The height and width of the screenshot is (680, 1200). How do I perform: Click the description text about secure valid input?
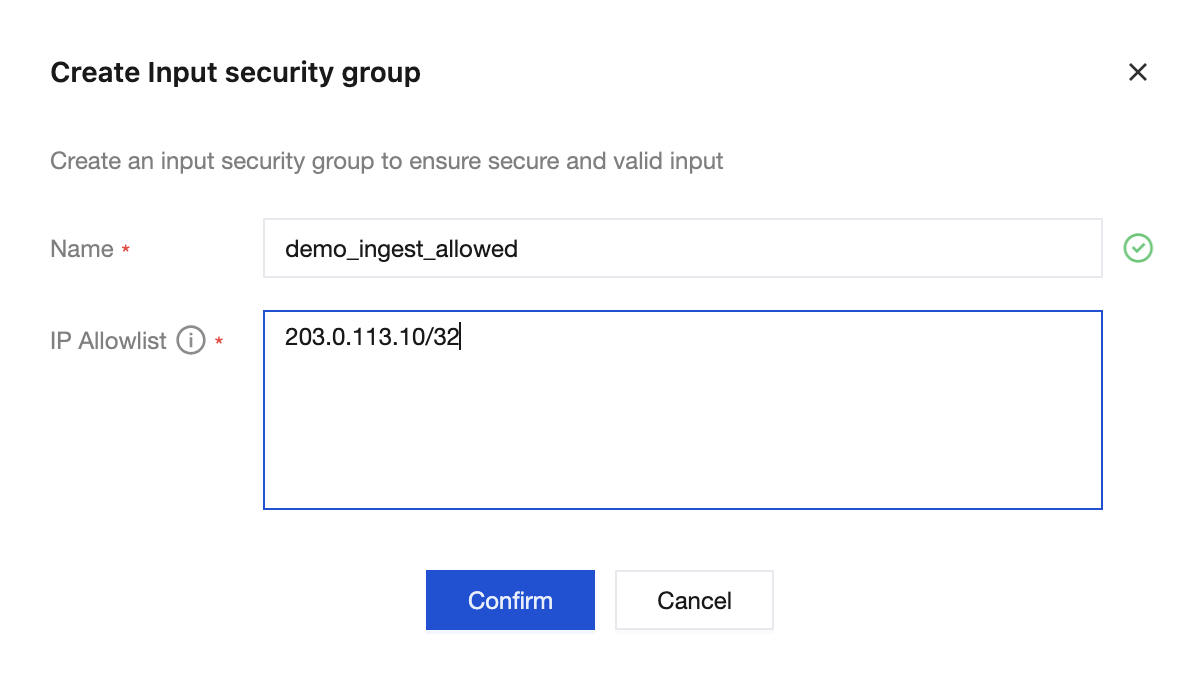coord(387,160)
